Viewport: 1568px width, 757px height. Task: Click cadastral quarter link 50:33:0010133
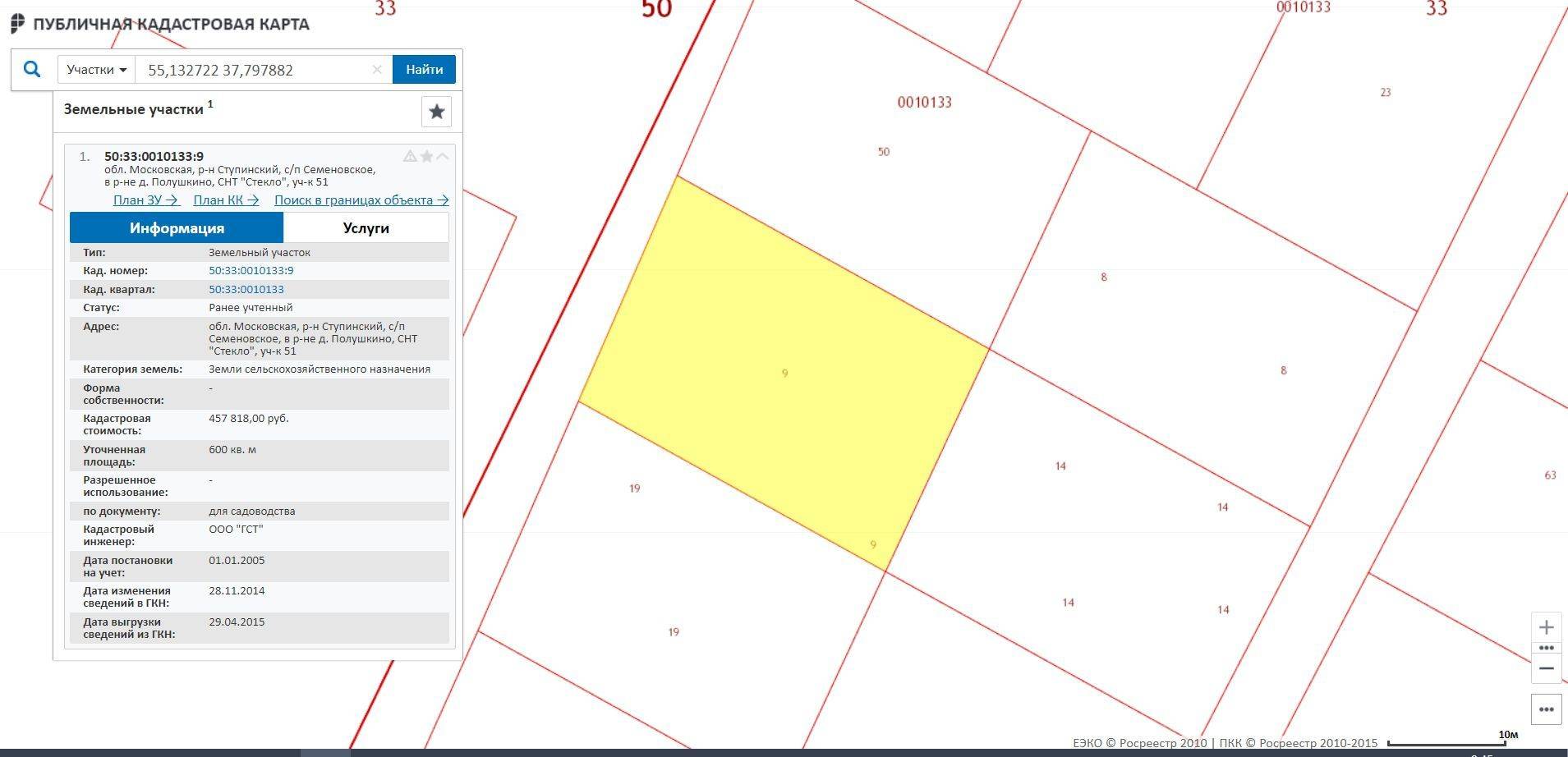tap(246, 290)
